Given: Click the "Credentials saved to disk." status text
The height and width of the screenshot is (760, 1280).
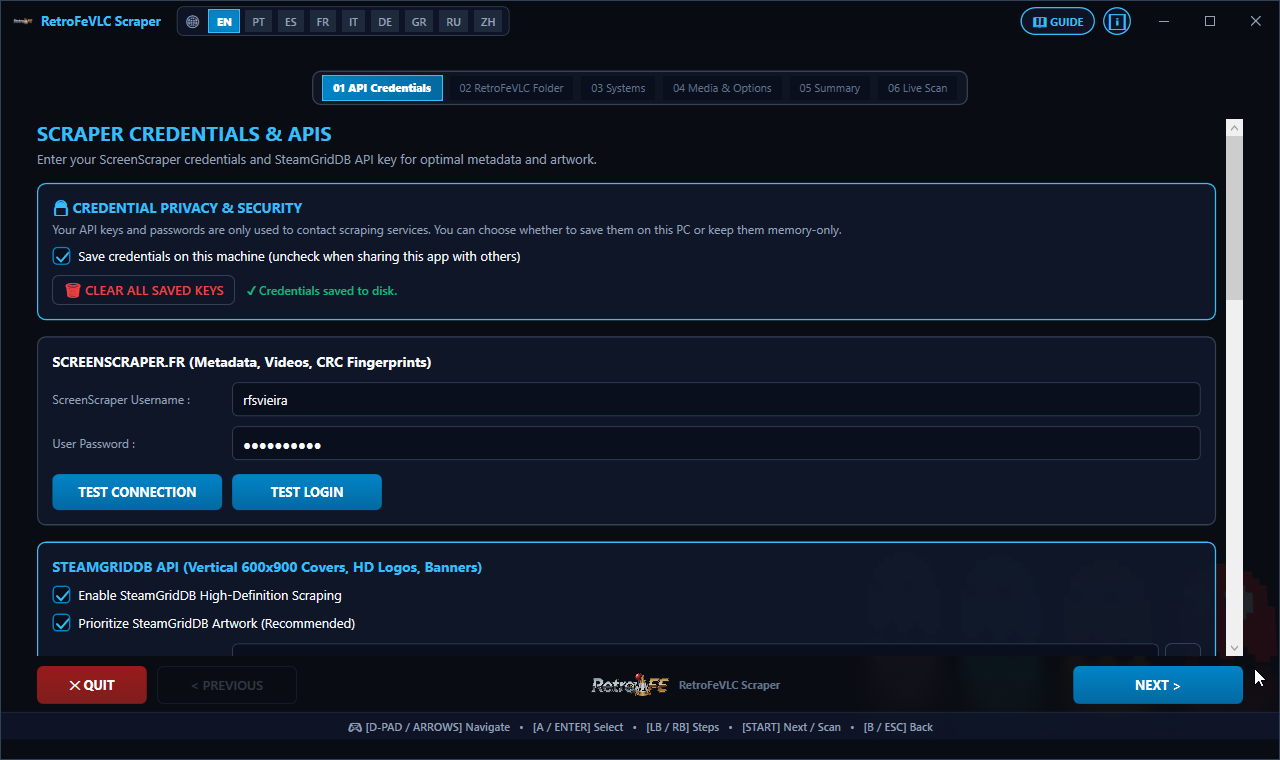Looking at the screenshot, I should point(321,291).
